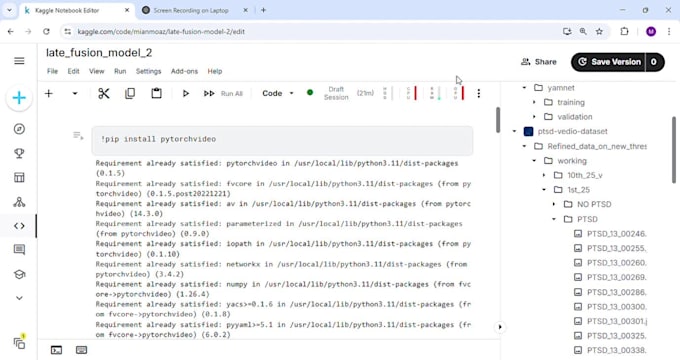Collapse the 1st_25 folder
Screen dimensions: 680x360
pos(544,190)
